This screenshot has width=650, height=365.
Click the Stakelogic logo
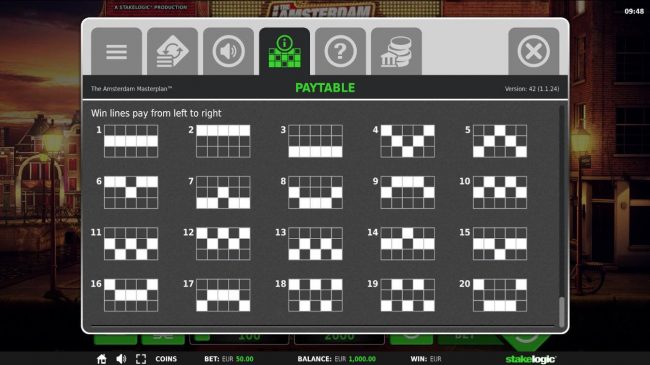coord(530,359)
